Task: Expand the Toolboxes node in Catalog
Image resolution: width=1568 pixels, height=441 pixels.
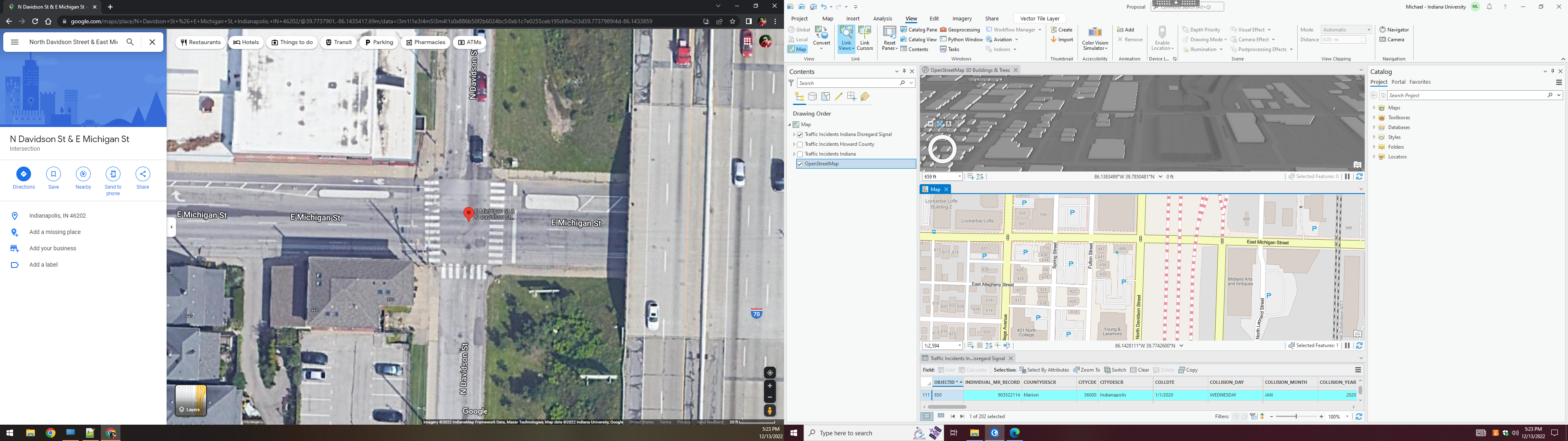Action: 1374,118
